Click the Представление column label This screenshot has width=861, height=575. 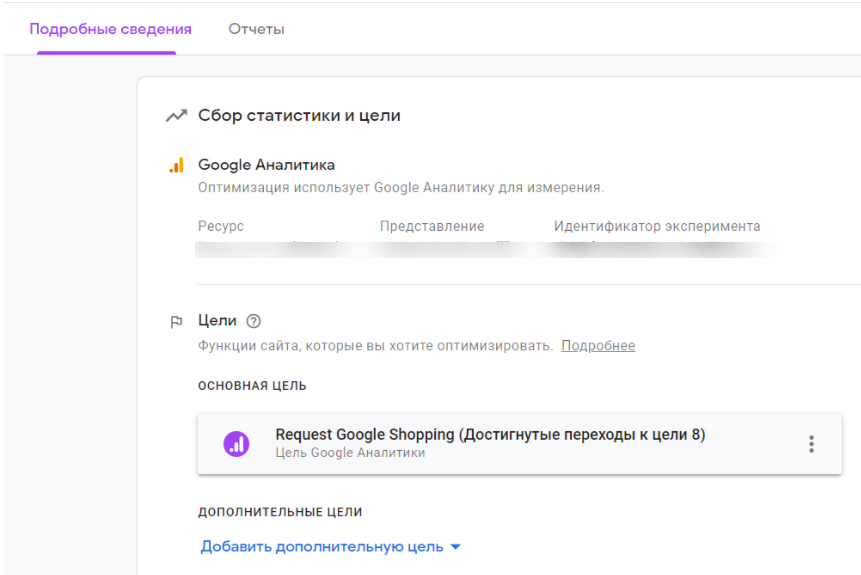tap(432, 226)
